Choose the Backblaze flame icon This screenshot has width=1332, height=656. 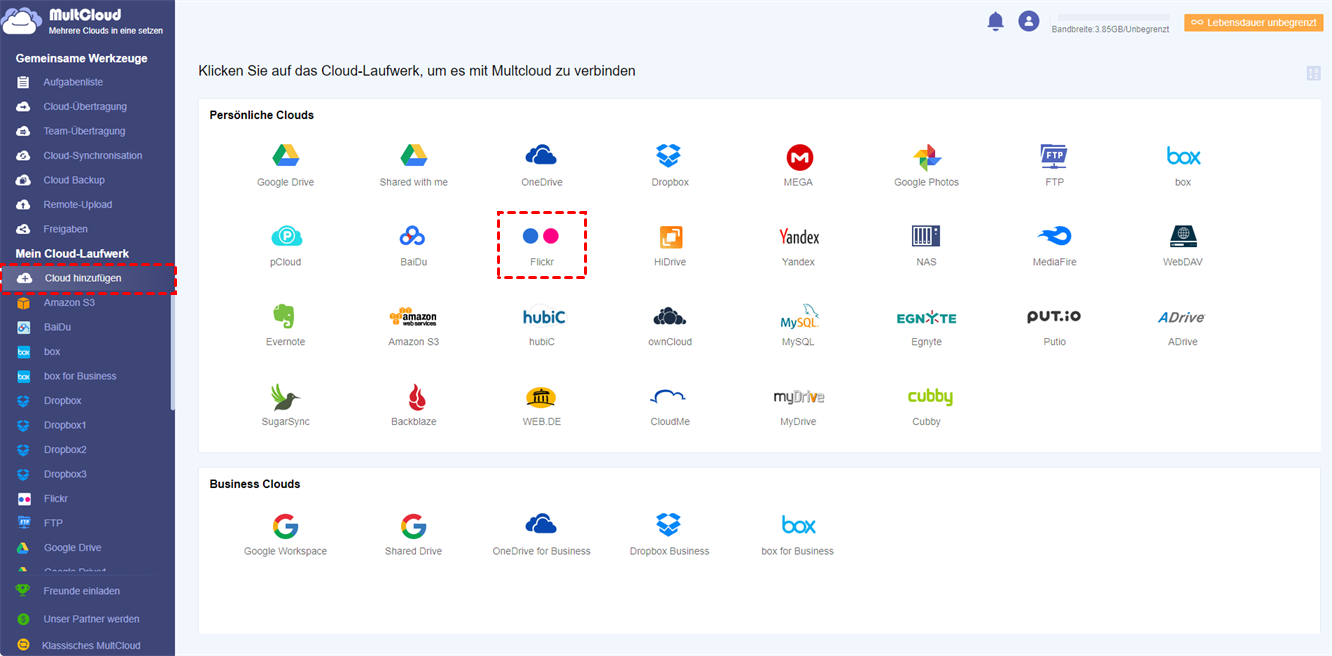pos(417,397)
